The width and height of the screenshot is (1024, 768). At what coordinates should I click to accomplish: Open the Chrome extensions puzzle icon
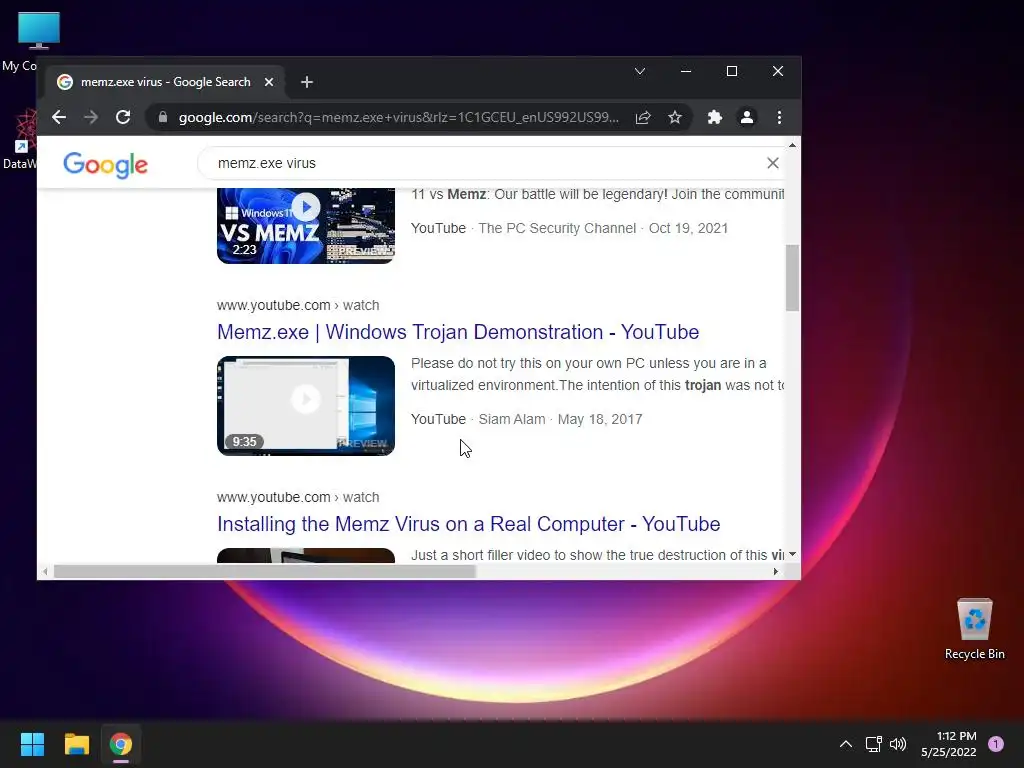coord(714,118)
